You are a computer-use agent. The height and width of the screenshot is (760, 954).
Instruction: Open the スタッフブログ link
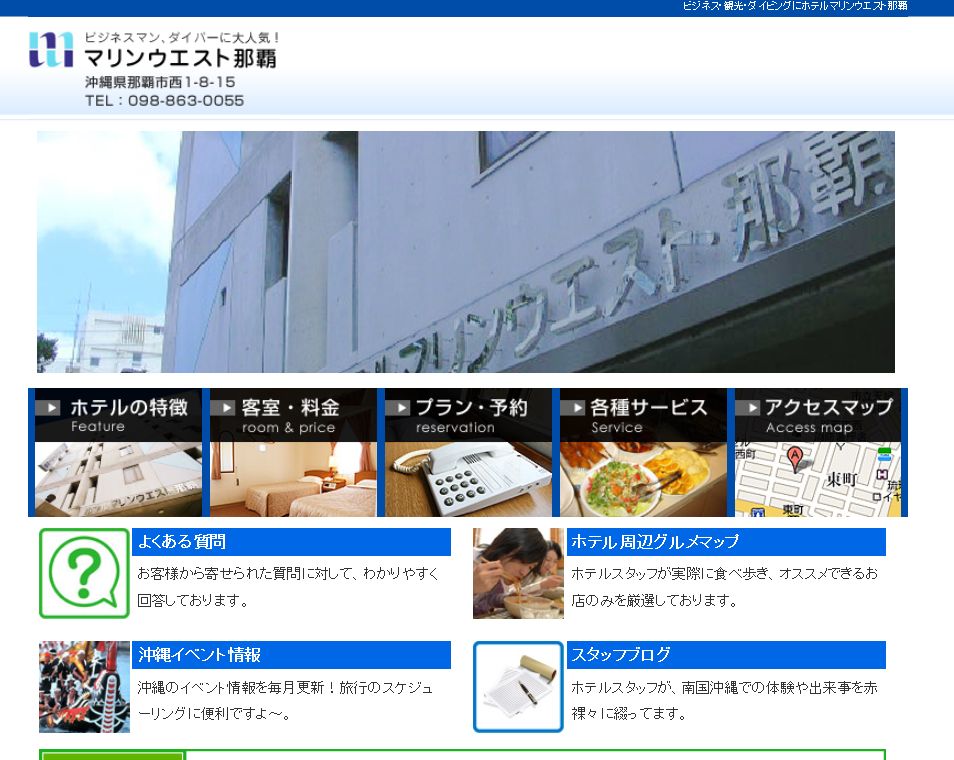click(621, 655)
